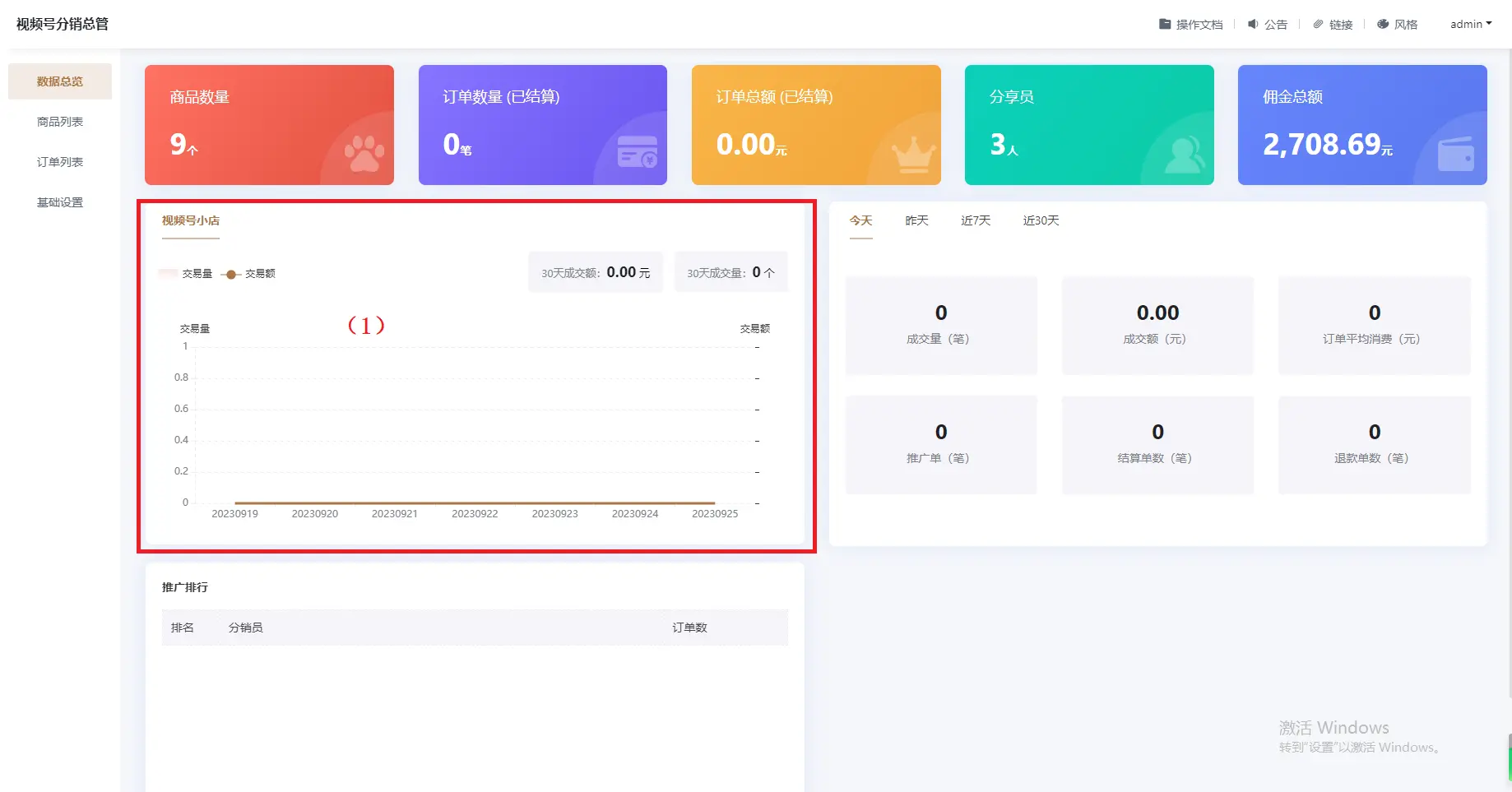Click the user icon on 分享员 card

[1185, 155]
